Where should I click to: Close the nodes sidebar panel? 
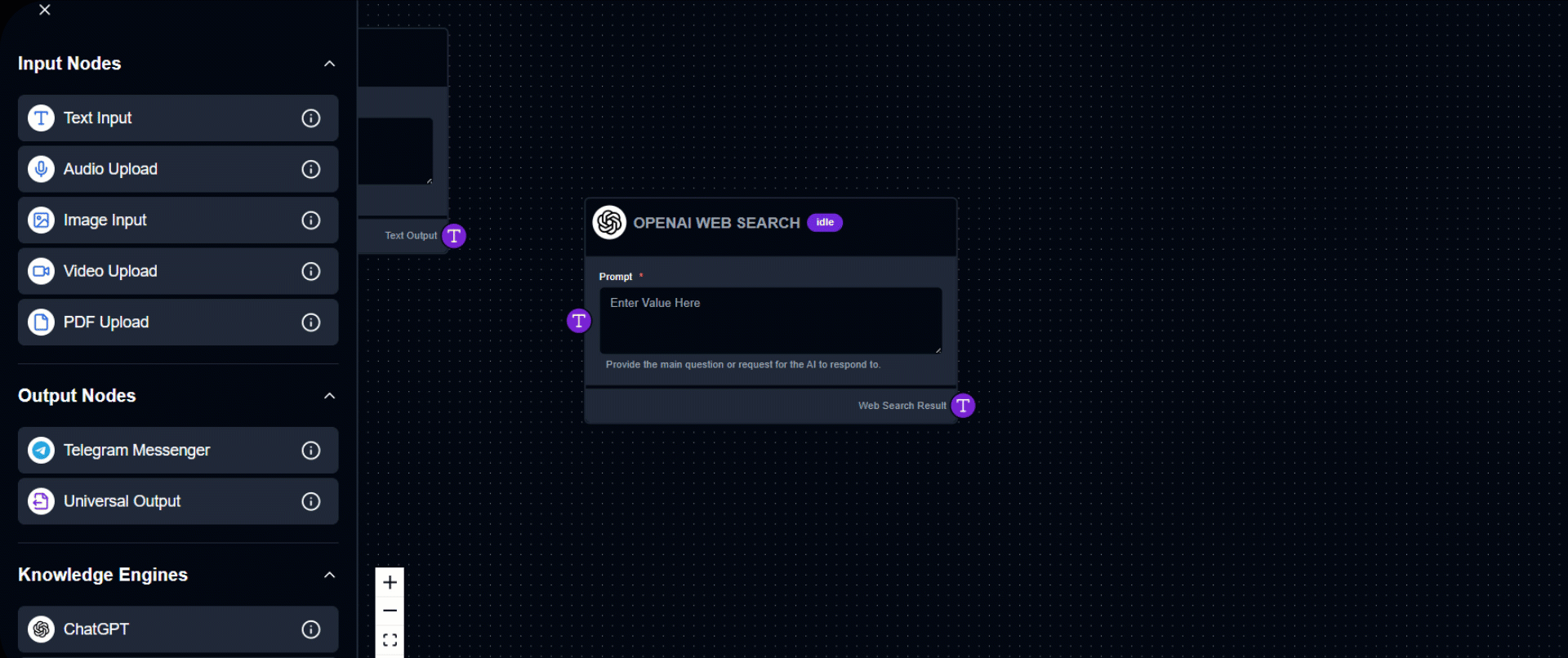coord(45,10)
